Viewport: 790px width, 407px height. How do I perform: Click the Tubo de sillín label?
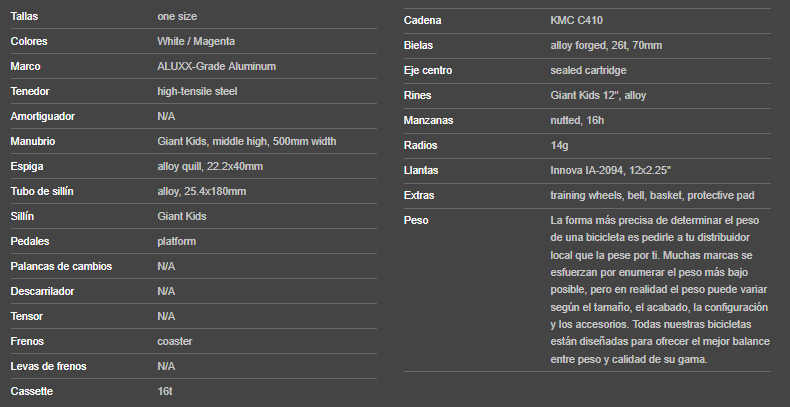[x=42, y=191]
